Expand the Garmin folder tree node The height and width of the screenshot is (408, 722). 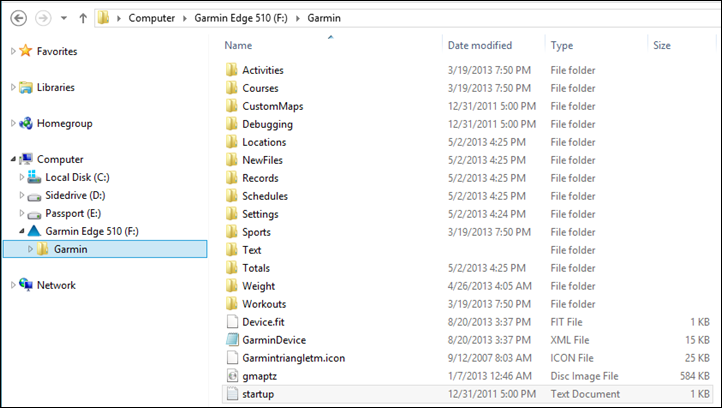30,249
